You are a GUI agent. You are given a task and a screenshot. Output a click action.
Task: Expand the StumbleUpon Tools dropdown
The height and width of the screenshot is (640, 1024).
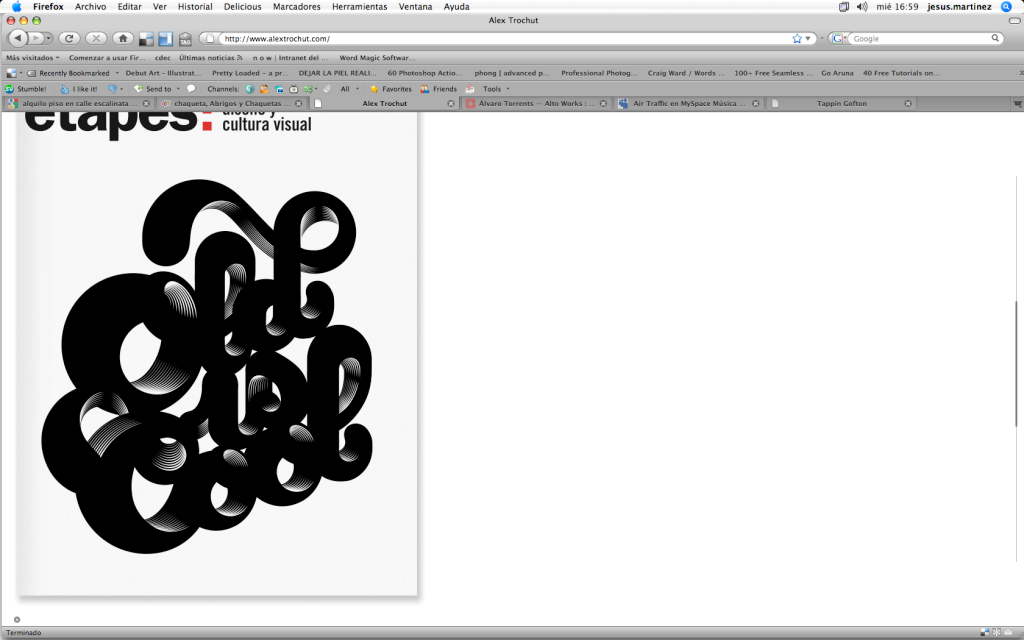click(x=491, y=88)
